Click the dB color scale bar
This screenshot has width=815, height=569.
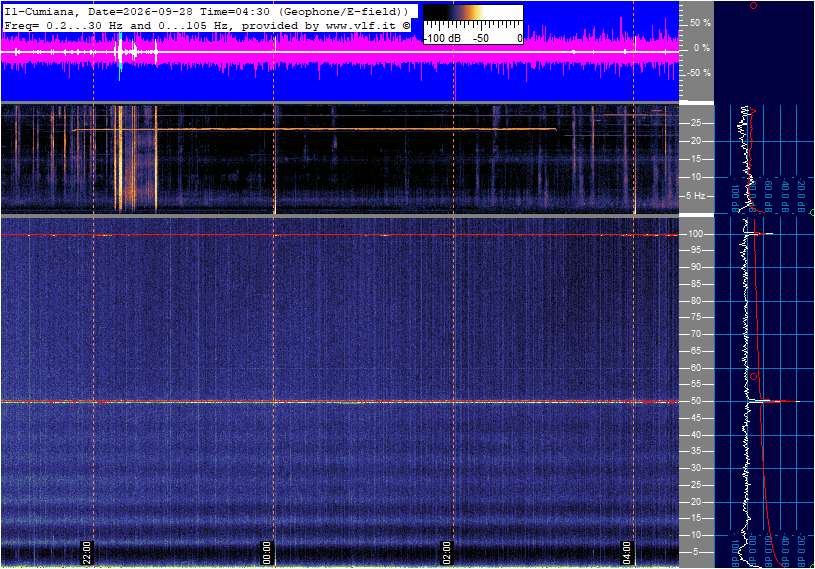[473, 24]
